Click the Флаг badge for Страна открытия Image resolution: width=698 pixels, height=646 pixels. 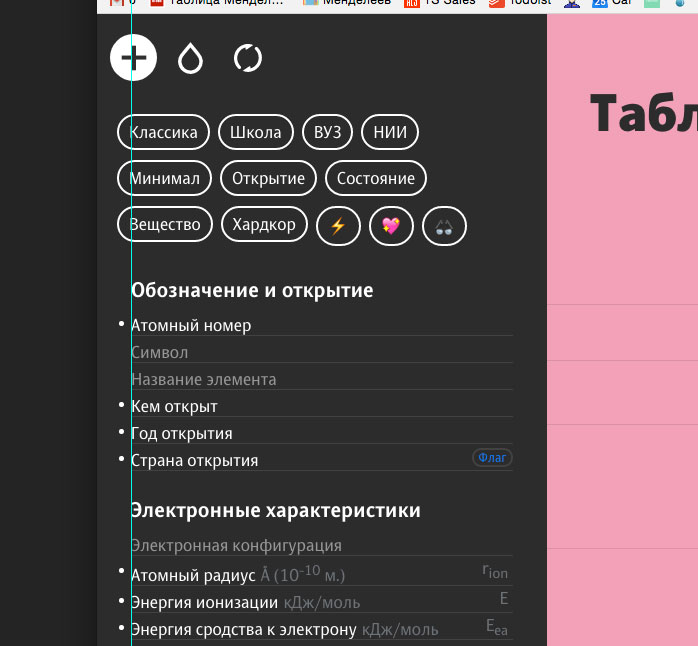click(x=492, y=458)
